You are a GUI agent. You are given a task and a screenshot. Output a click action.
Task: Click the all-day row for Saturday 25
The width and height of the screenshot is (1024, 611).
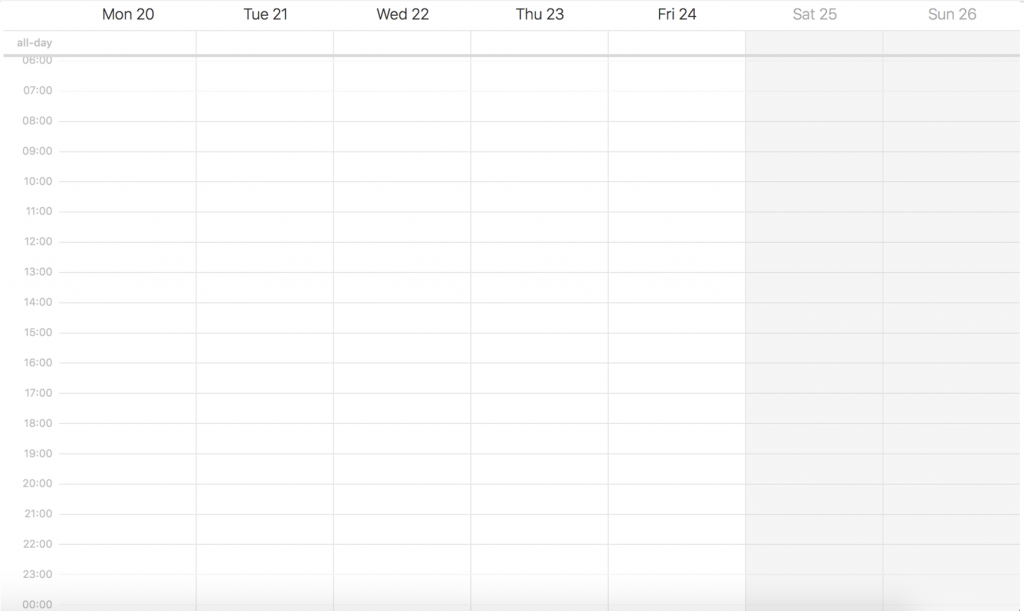(814, 43)
